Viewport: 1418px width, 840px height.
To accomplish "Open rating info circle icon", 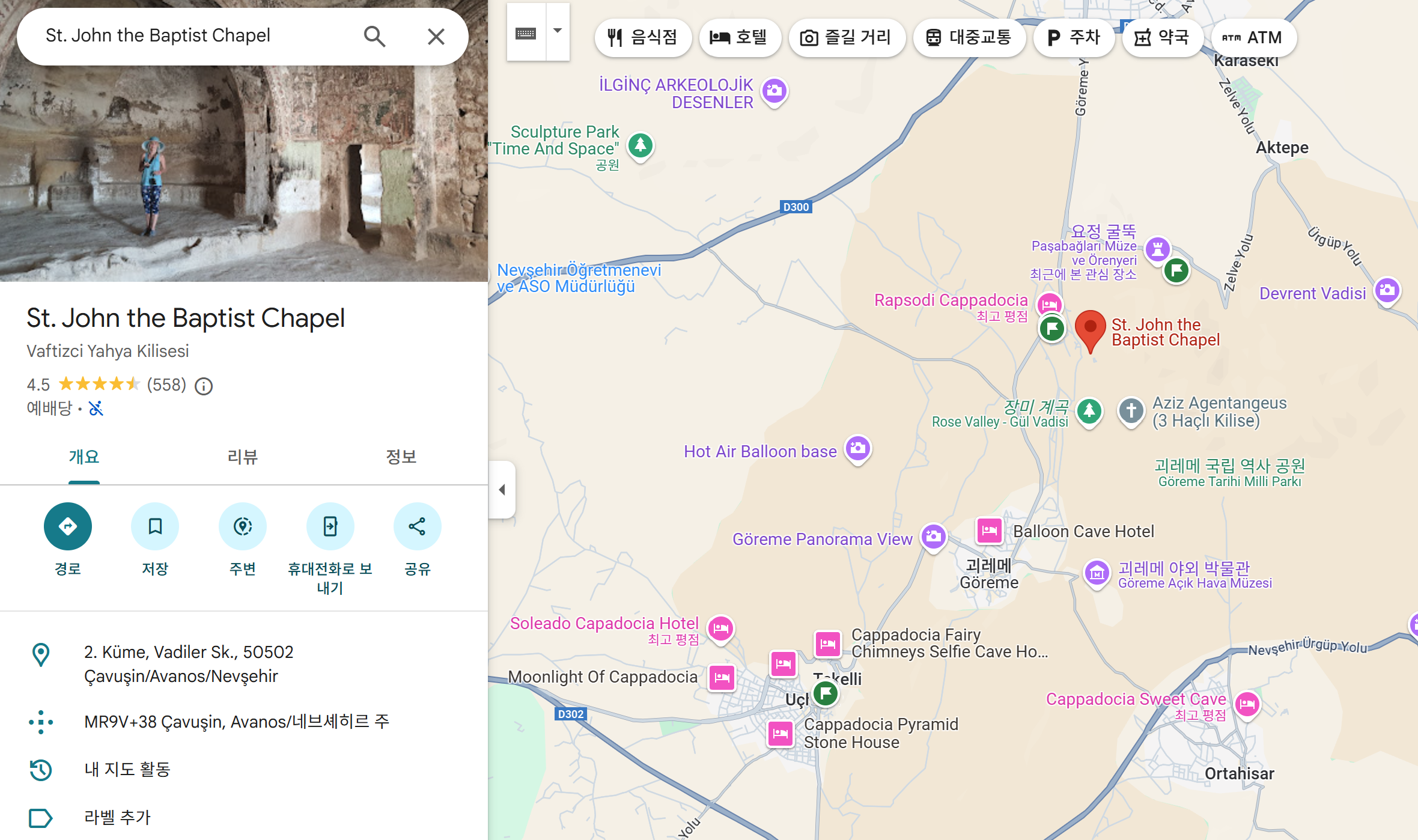I will 204,386.
